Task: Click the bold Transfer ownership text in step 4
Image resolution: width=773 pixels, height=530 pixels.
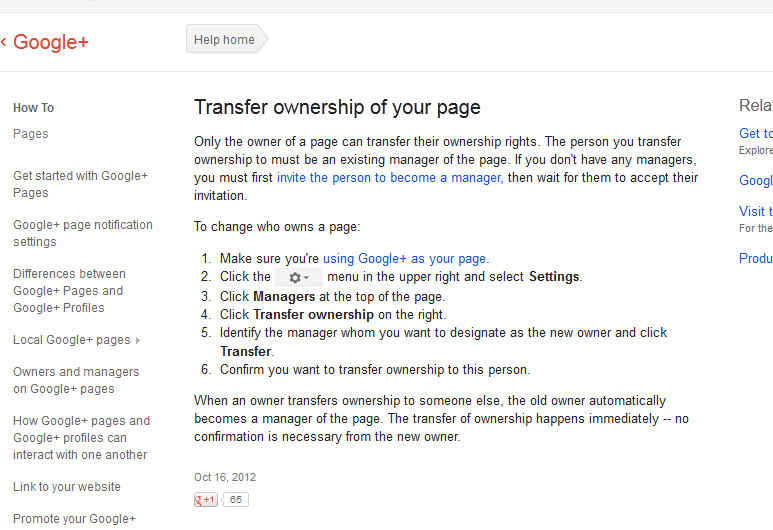Action: (x=314, y=315)
